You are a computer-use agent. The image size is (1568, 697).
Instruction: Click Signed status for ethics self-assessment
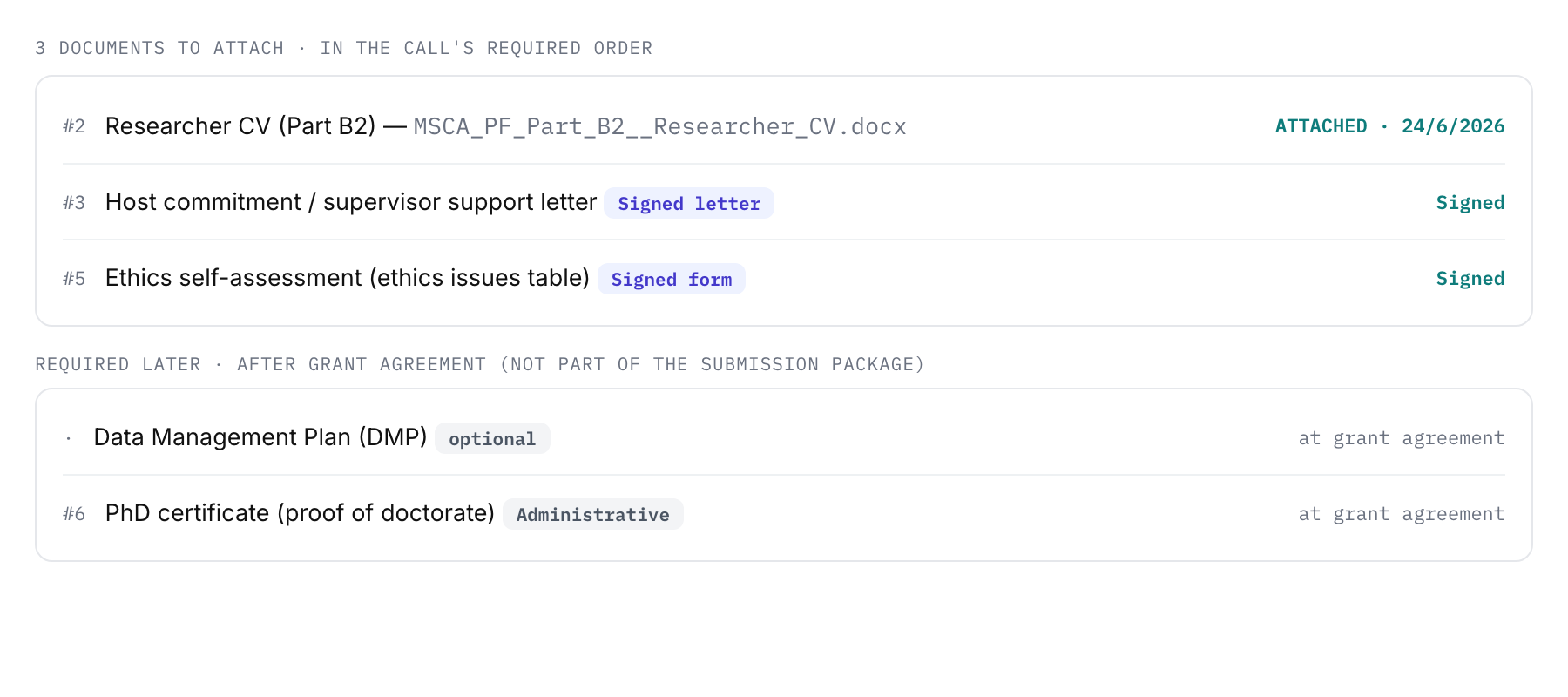[x=1470, y=279]
